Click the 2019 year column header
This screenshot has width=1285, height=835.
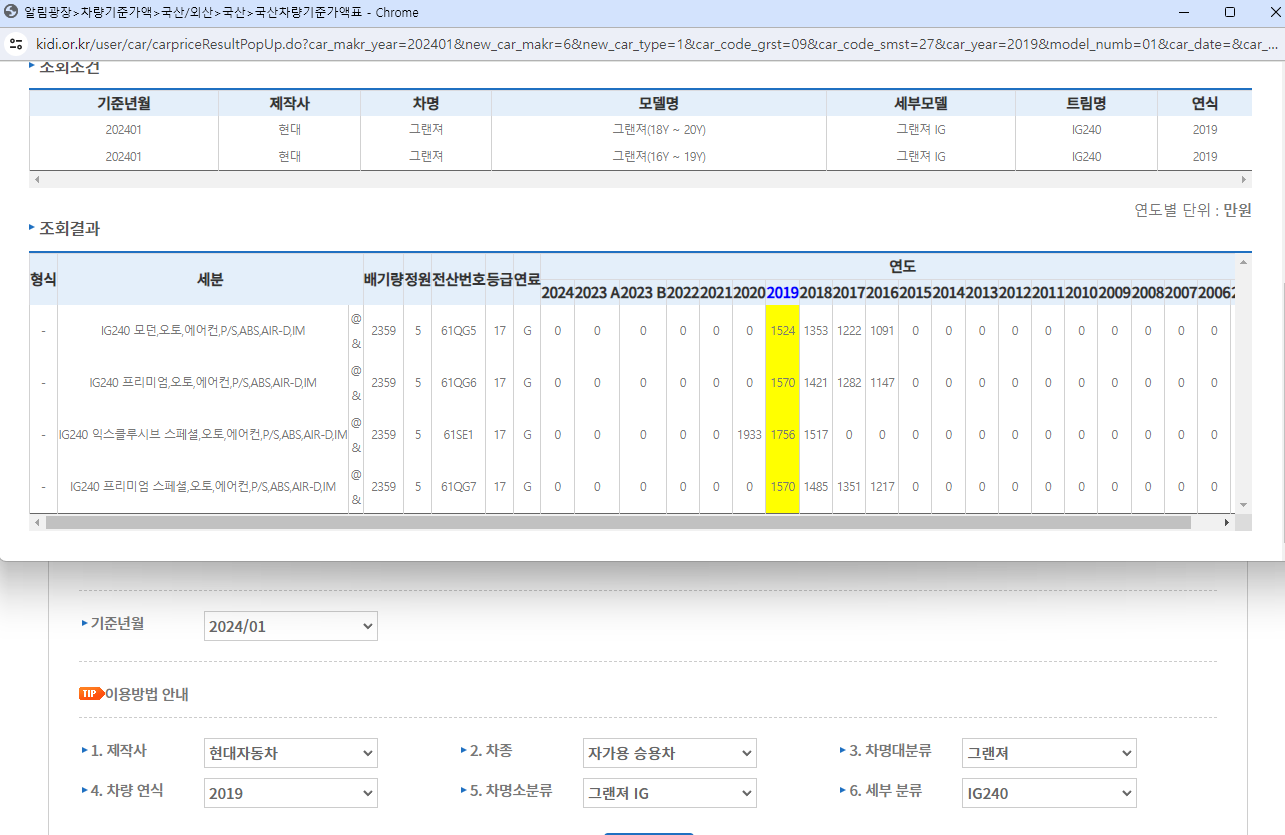coord(782,293)
